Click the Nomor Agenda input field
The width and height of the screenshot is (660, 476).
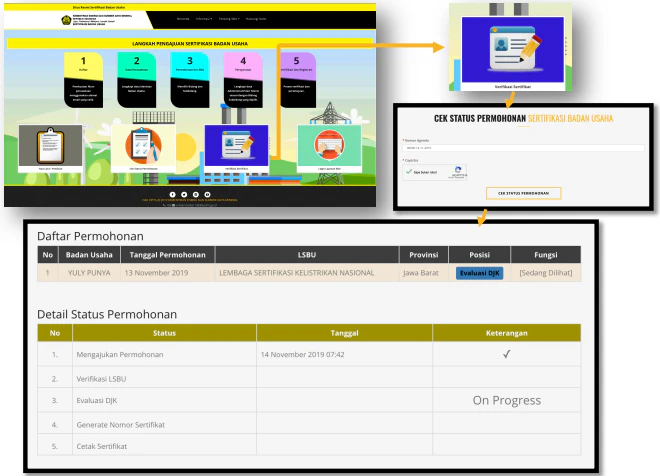523,148
